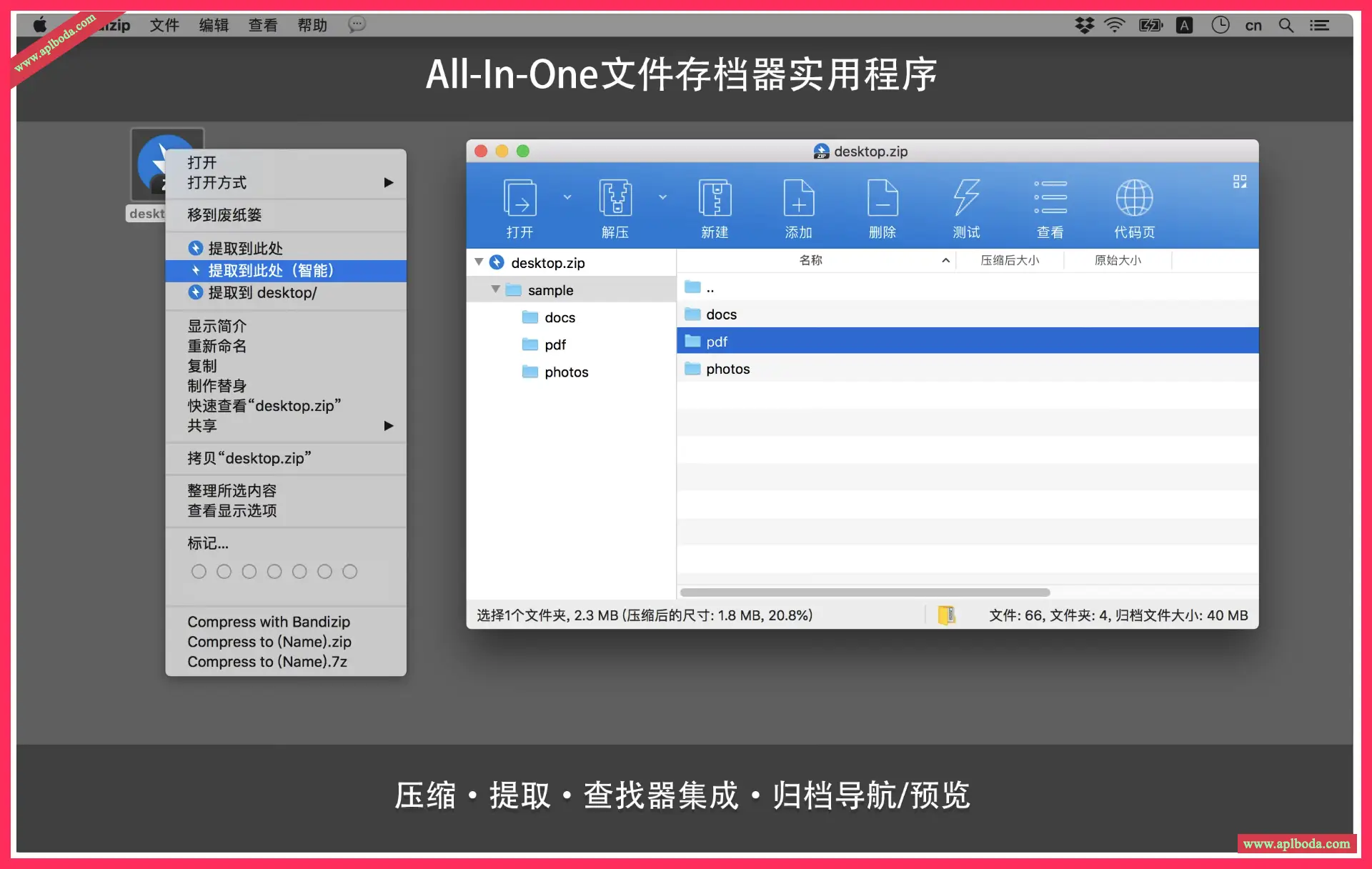Select the first tag color circle

pyautogui.click(x=199, y=572)
